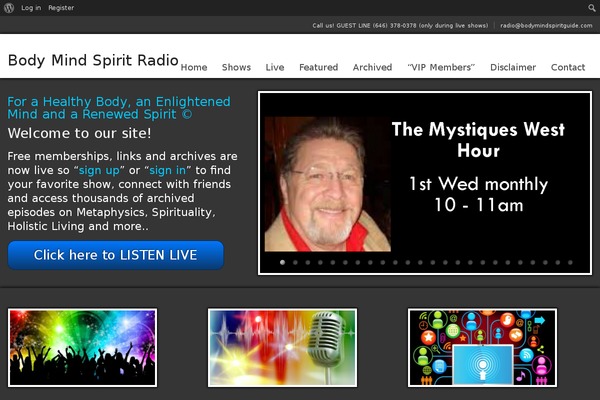Click the photo of the show host

328,184
